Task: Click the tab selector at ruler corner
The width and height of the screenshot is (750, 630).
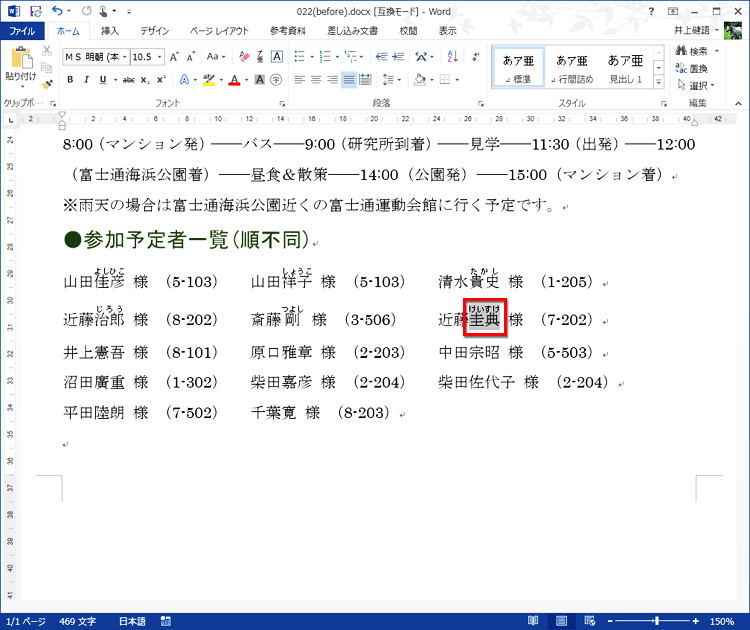Action: coord(11,120)
